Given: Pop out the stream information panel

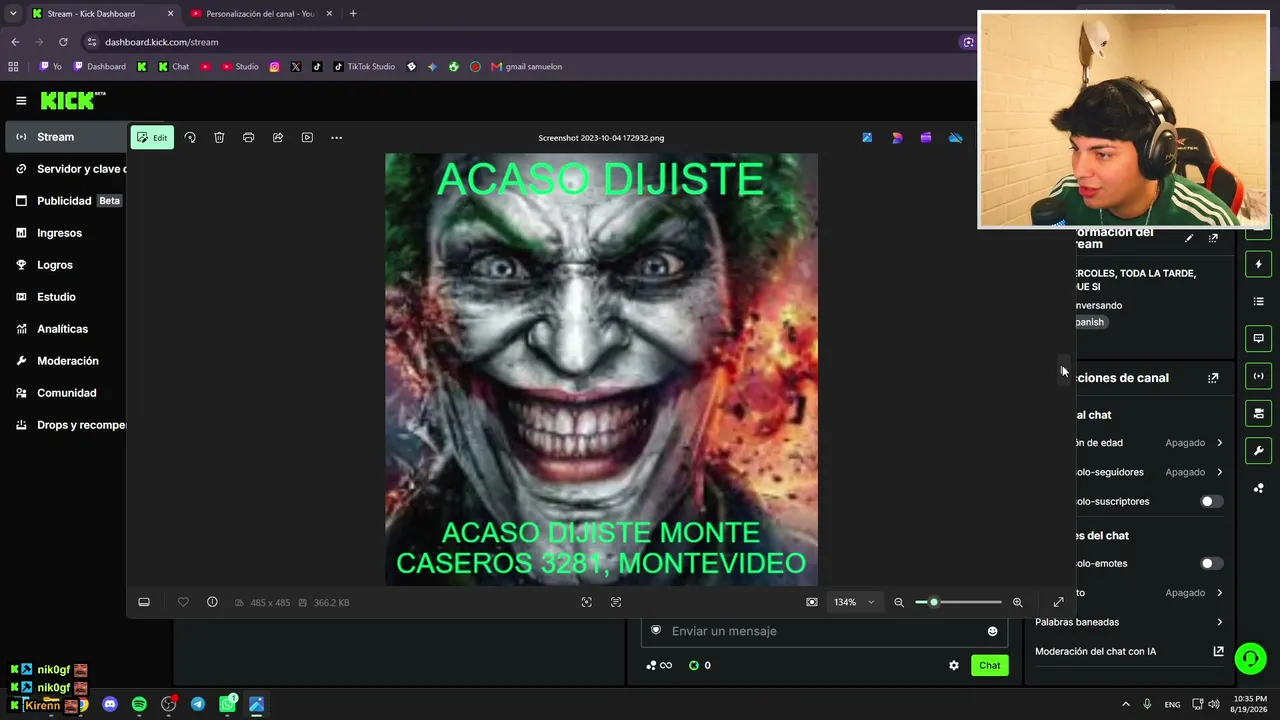Looking at the screenshot, I should point(1213,238).
